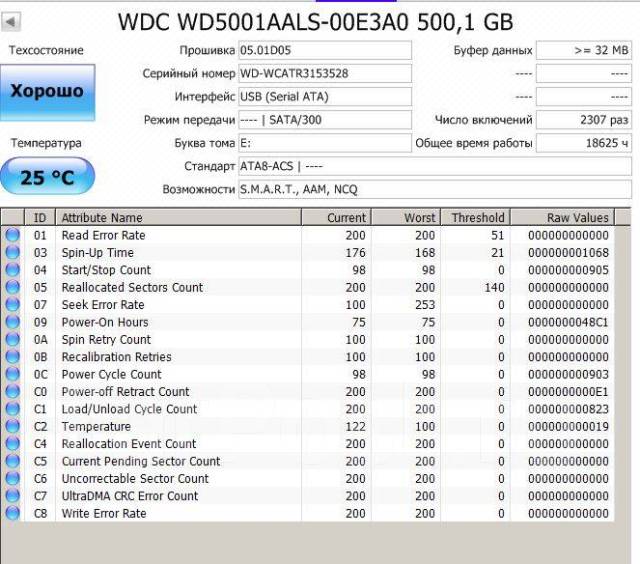Sort by Raw Values column header
The width and height of the screenshot is (640, 564).
tap(562, 218)
